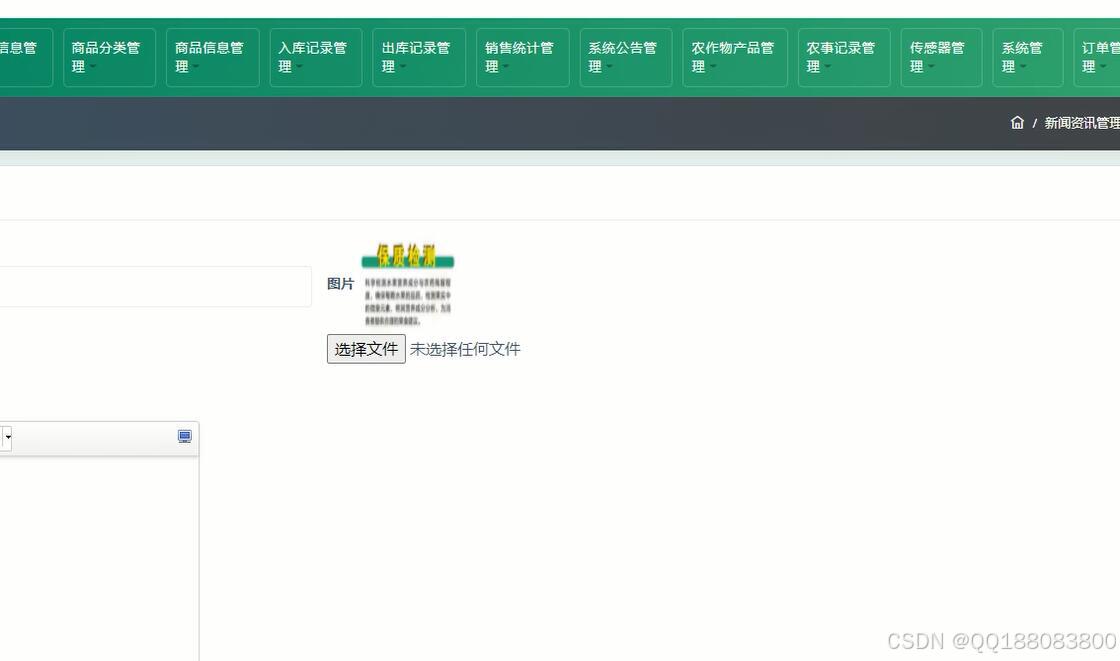
Task: Click the 选择文件 file upload button
Action: (366, 349)
